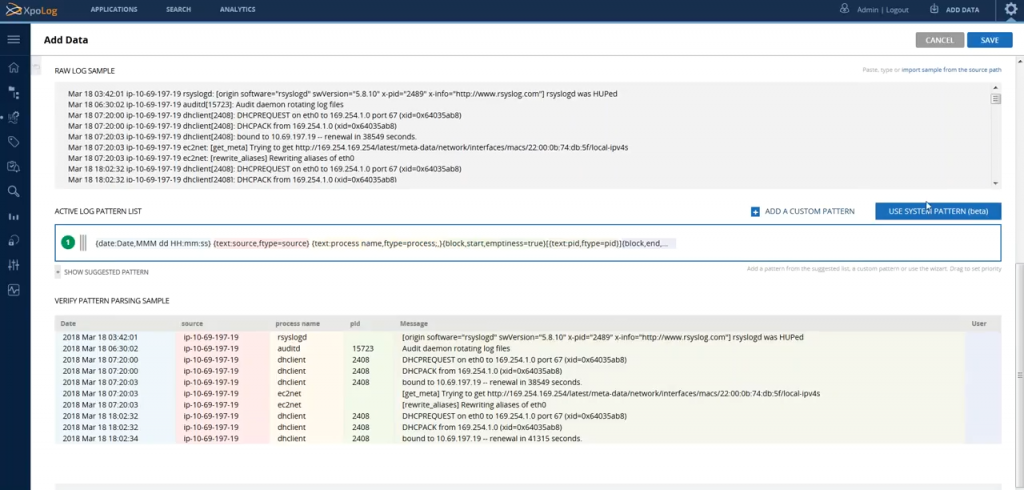Click the plus icon beside Add a Custom Pattern
The width and height of the screenshot is (1024, 490).
click(755, 212)
